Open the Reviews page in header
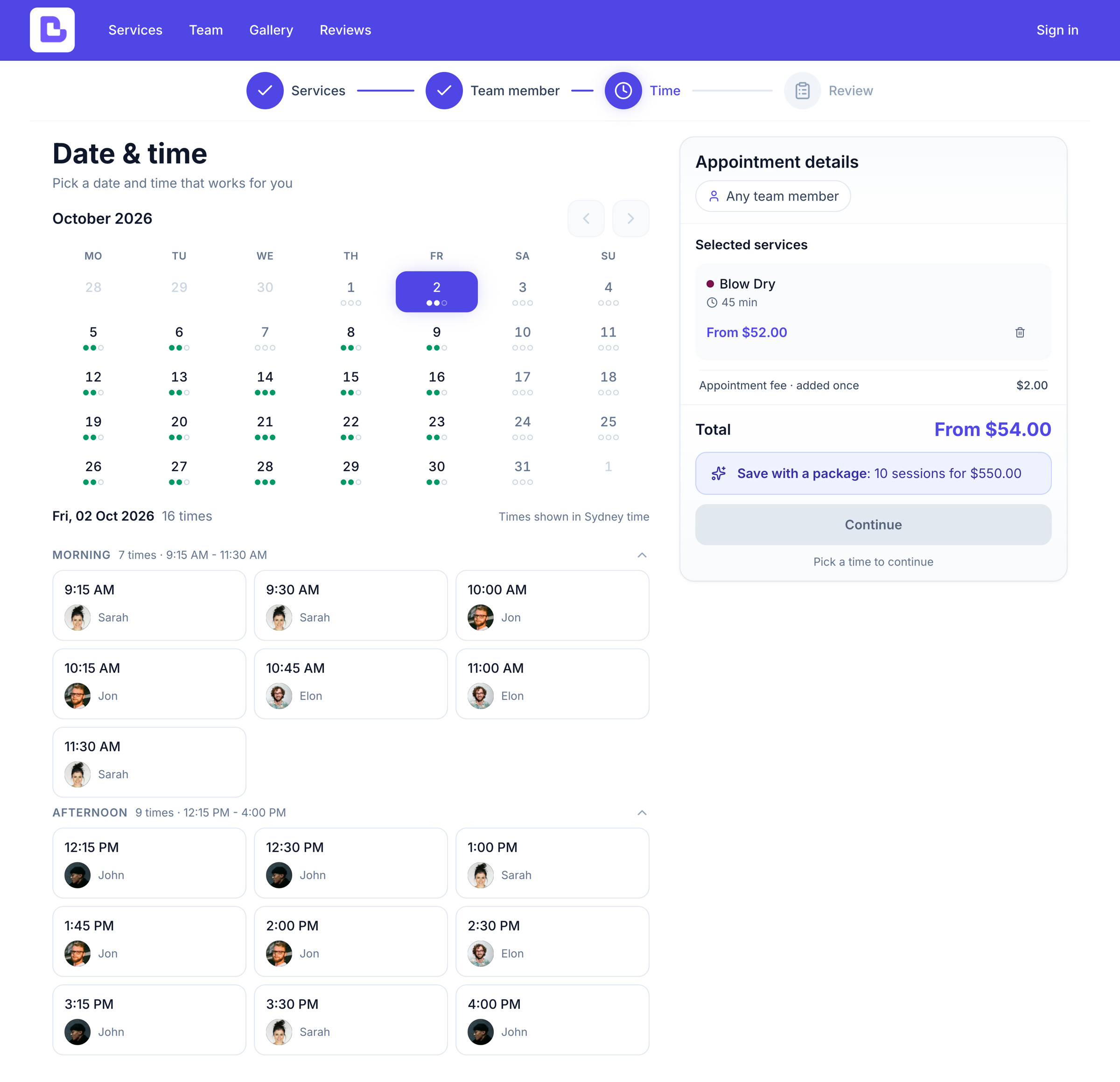The width and height of the screenshot is (1120, 1082). pos(345,30)
